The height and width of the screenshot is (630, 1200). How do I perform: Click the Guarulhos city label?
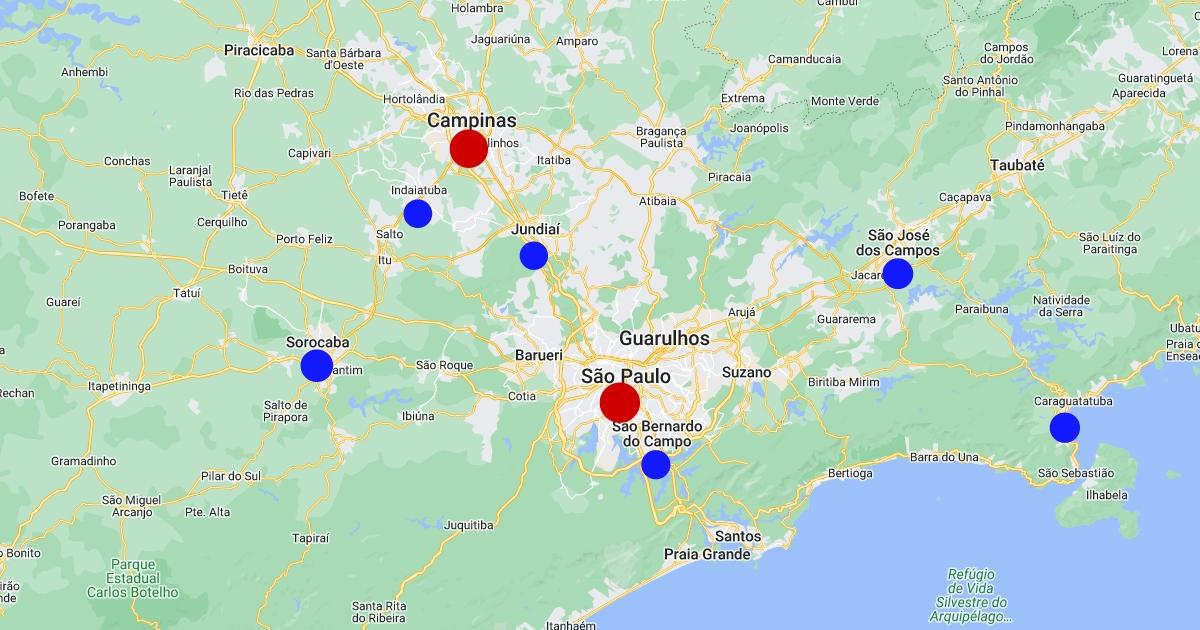point(664,339)
